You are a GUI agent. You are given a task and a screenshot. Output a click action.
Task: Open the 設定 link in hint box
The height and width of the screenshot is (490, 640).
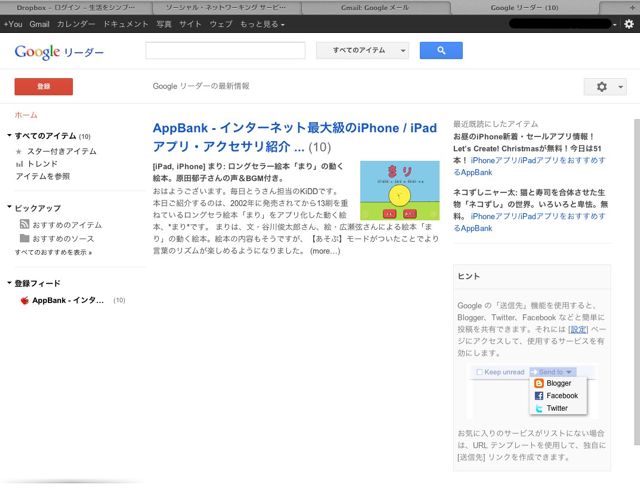pyautogui.click(x=578, y=330)
